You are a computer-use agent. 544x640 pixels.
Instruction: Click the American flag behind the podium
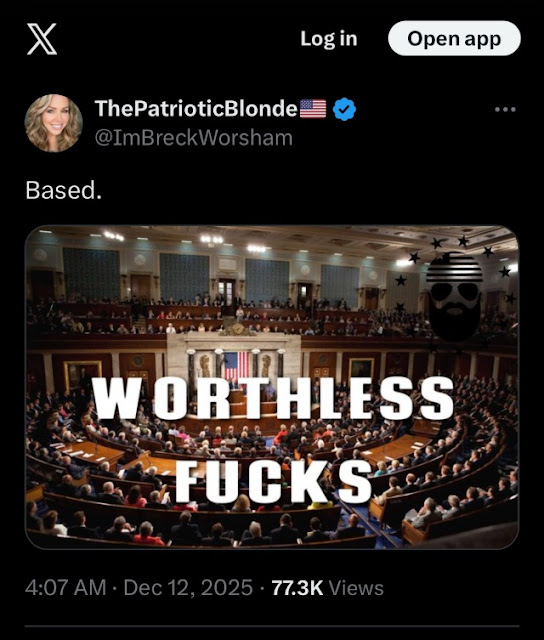237,367
